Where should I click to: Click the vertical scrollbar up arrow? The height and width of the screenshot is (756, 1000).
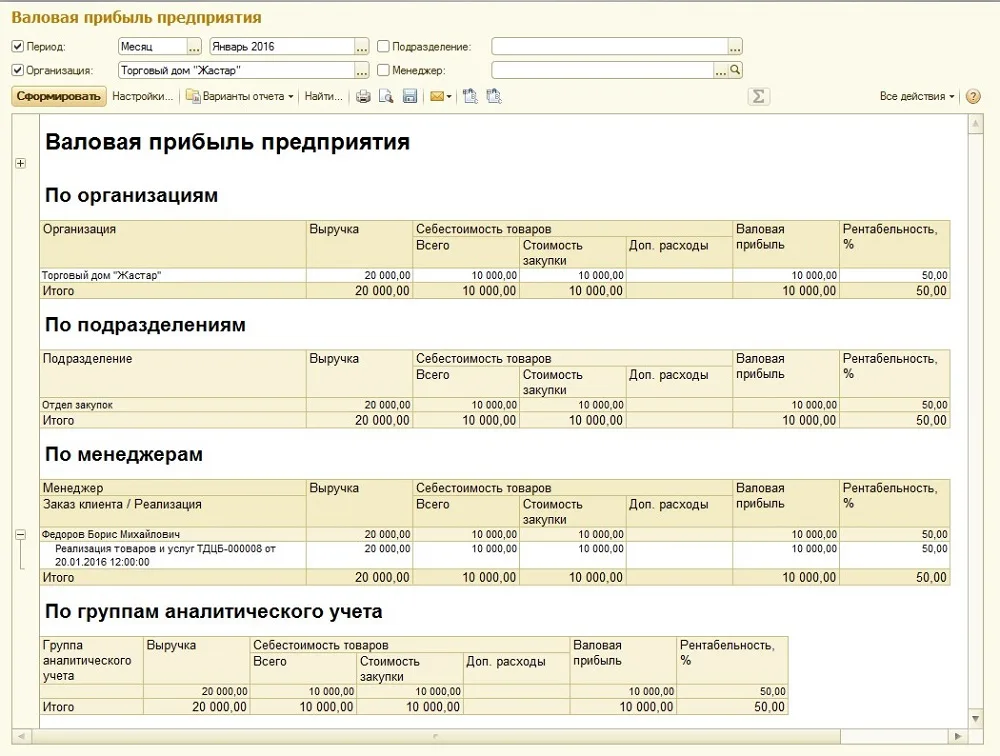click(x=975, y=124)
